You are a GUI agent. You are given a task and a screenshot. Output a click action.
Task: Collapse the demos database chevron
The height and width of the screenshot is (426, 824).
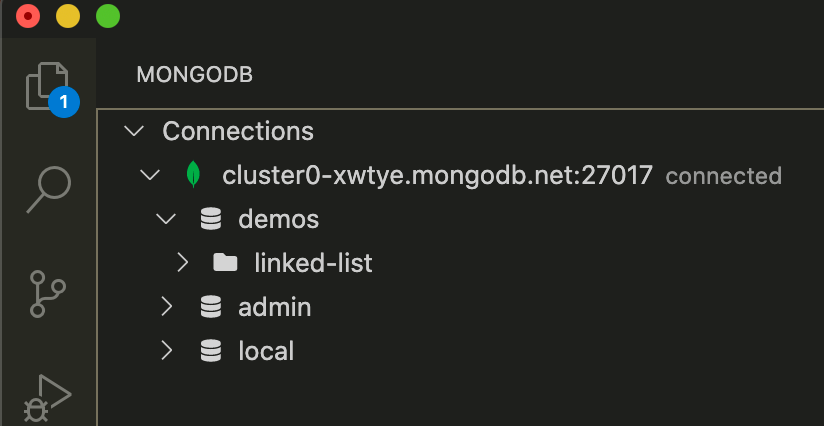point(166,219)
